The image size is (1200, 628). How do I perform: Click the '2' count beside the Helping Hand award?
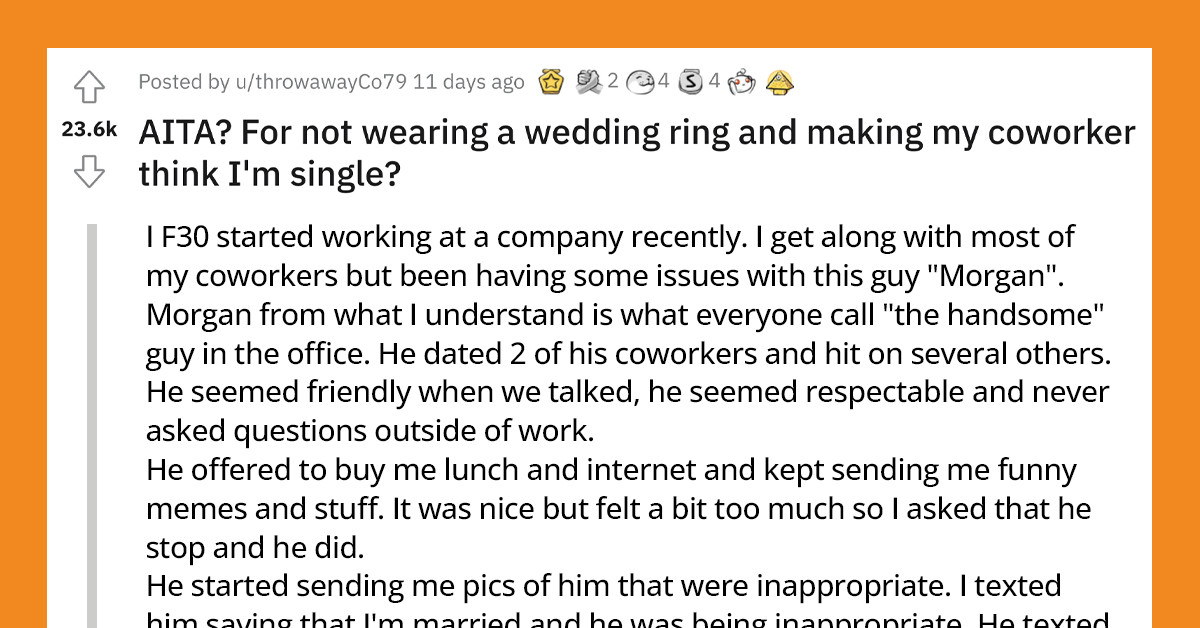pyautogui.click(x=612, y=83)
